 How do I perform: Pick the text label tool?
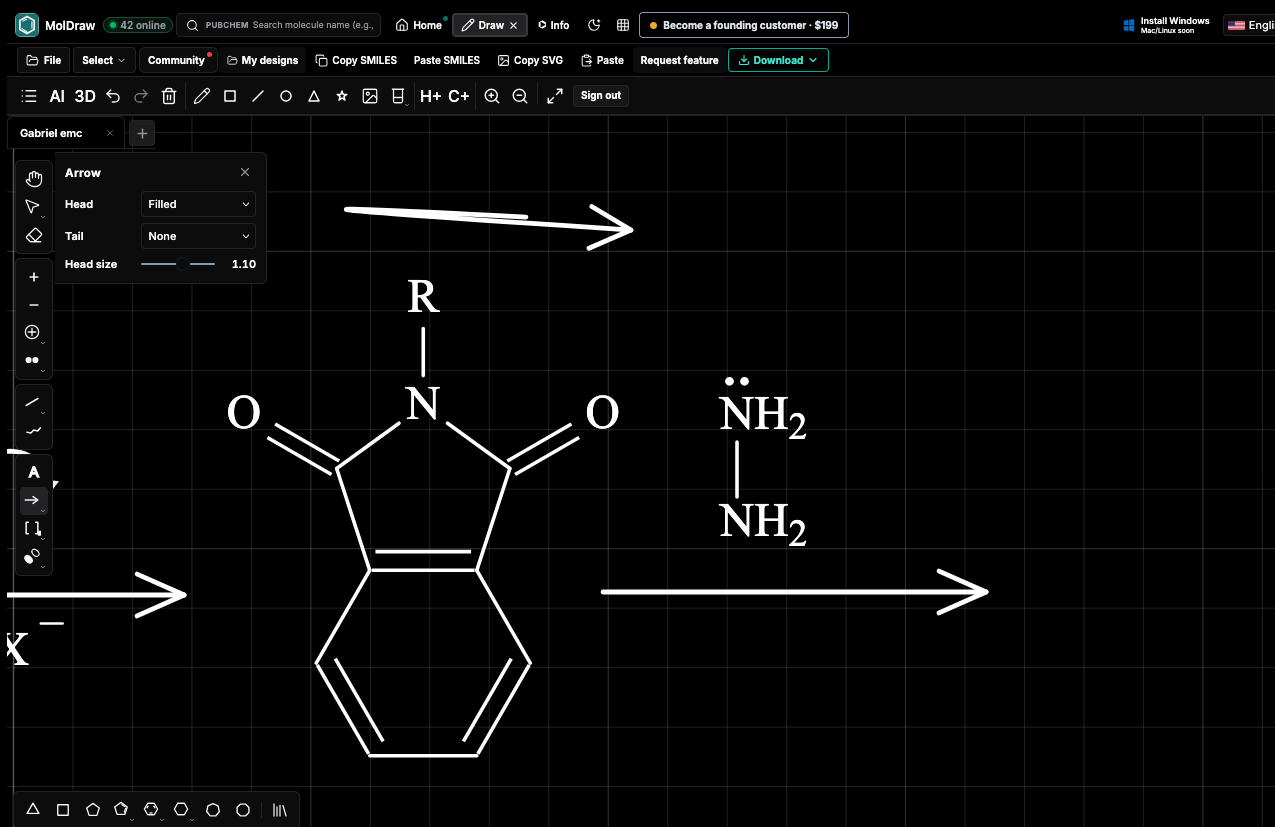point(34,472)
